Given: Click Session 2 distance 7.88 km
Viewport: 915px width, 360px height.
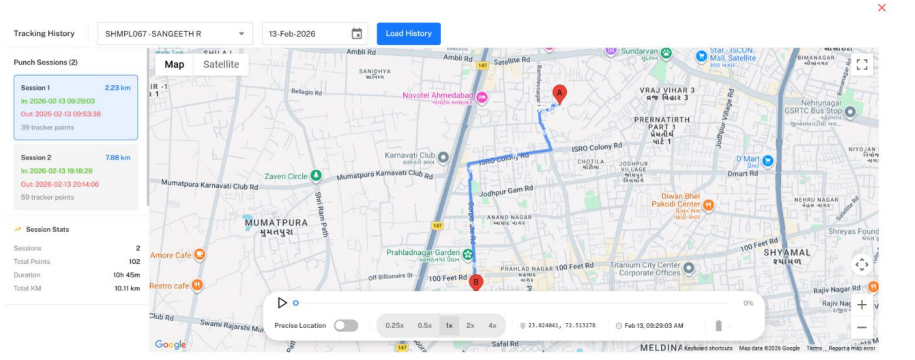Looking at the screenshot, I should [x=117, y=158].
